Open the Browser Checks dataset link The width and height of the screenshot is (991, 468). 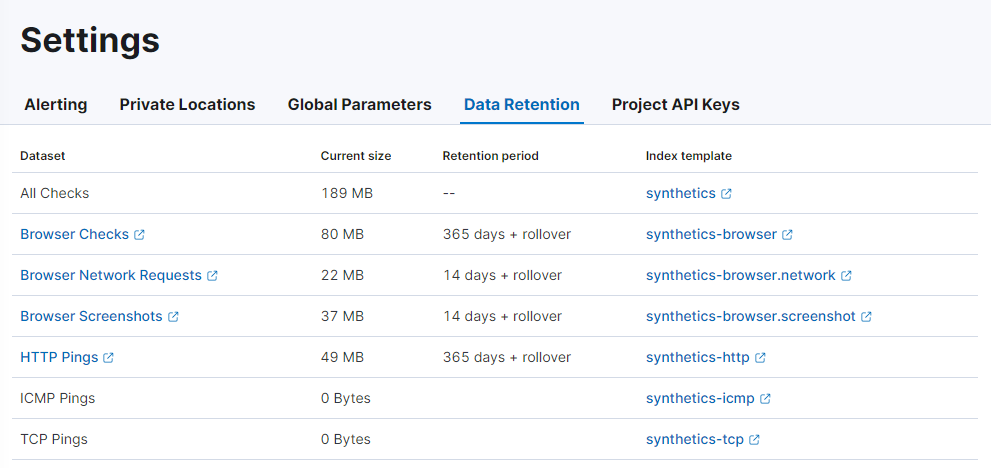(74, 234)
